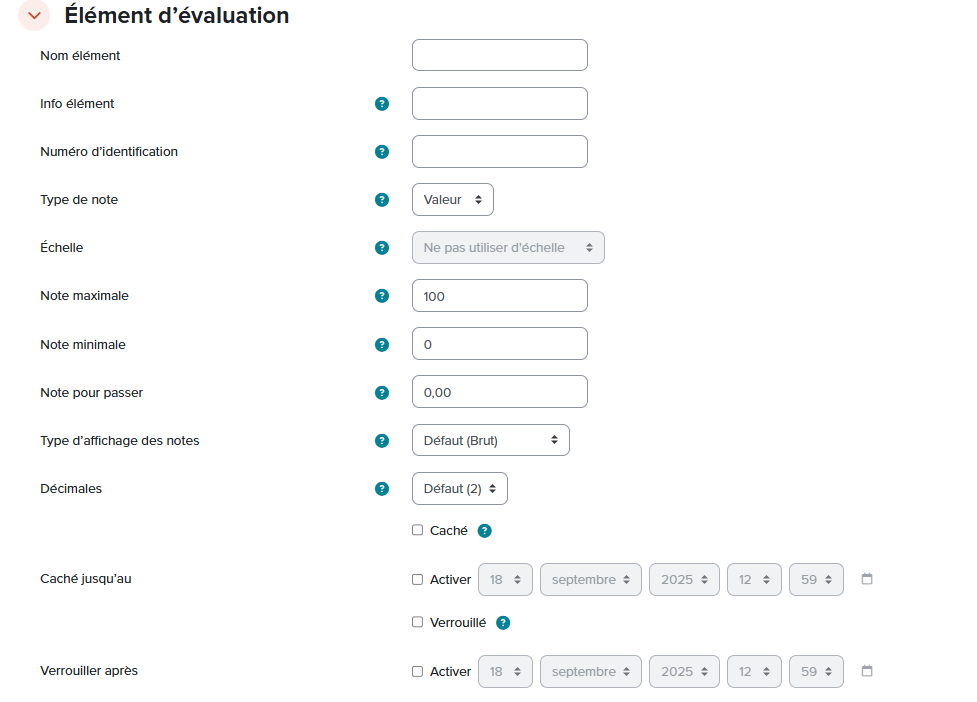Expand the Décimales dropdown
977x702 pixels.
point(459,489)
